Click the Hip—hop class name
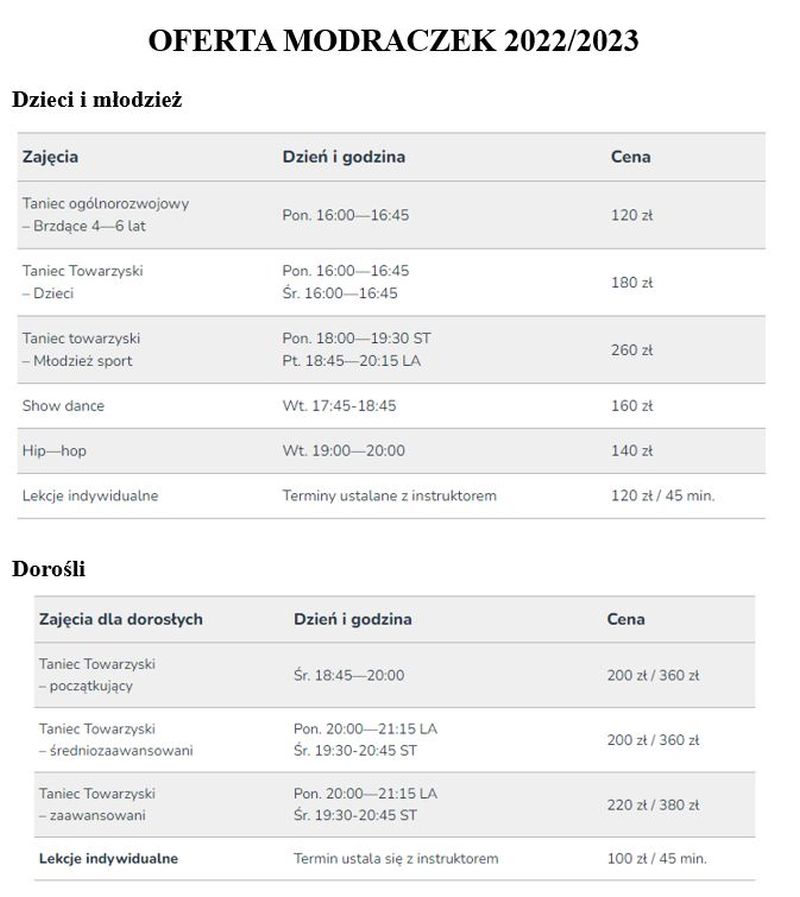The image size is (800, 897). coord(54,451)
